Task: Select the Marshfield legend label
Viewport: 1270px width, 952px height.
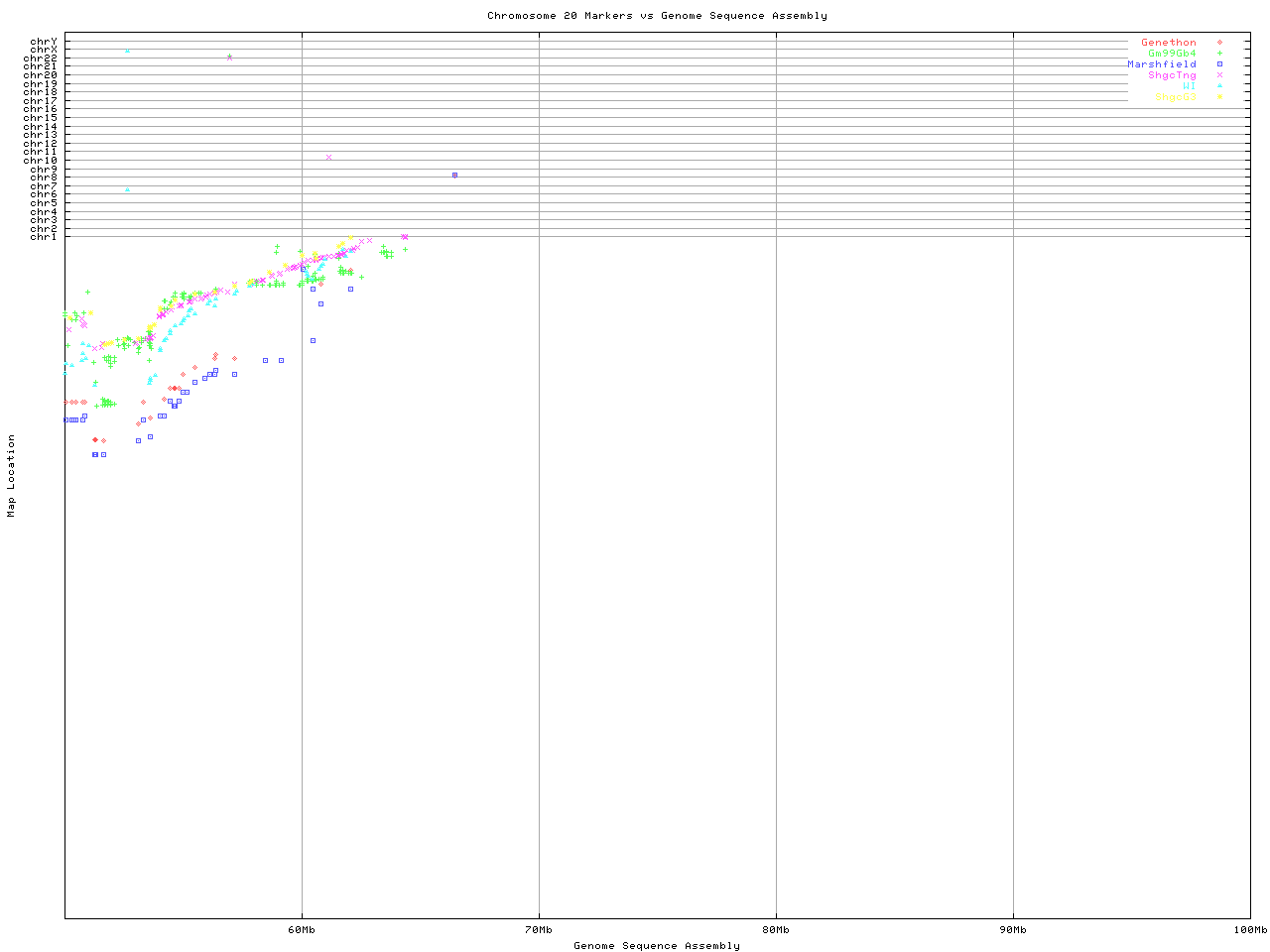Action: (x=1161, y=64)
